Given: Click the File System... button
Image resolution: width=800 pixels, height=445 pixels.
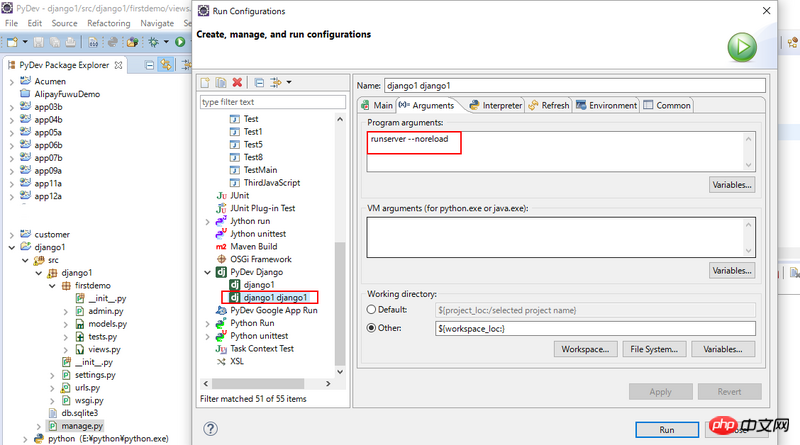Looking at the screenshot, I should point(654,349).
